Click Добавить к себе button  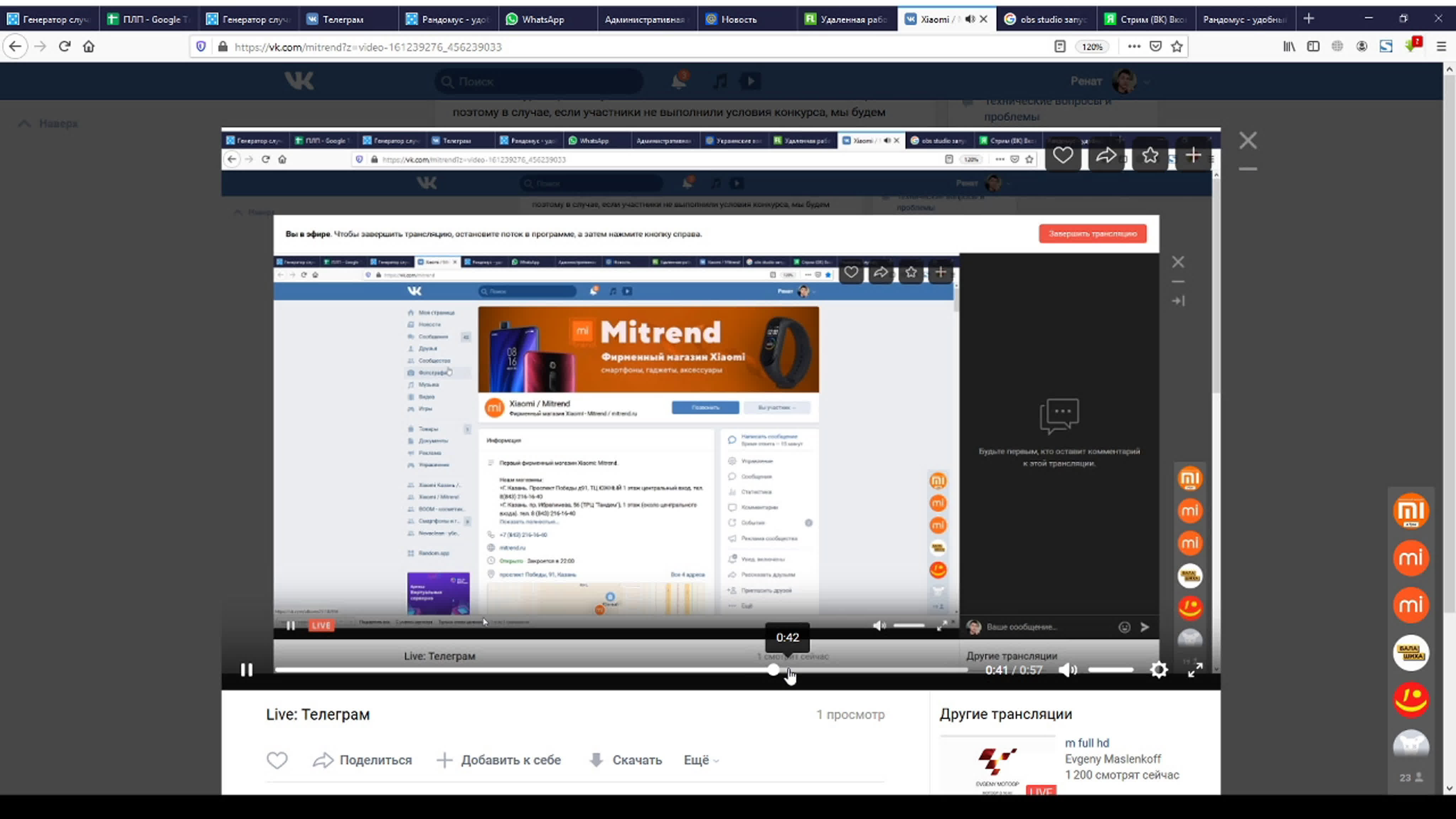coord(499,760)
